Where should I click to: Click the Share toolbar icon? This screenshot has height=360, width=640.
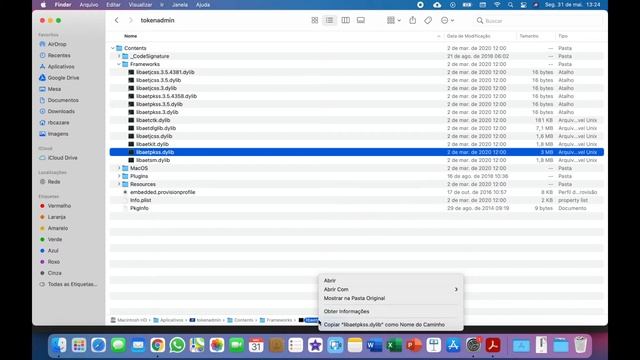click(x=413, y=20)
